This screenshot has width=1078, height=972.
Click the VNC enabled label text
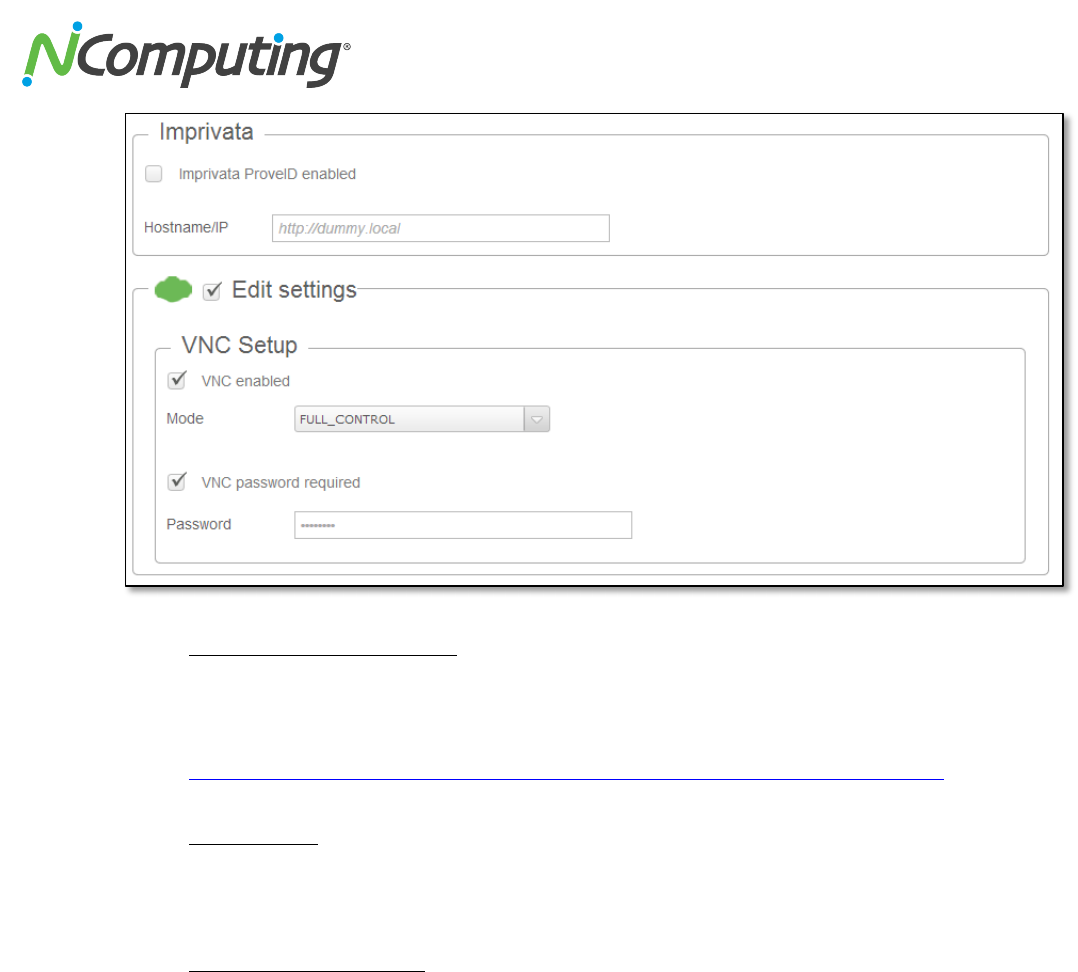[245, 381]
